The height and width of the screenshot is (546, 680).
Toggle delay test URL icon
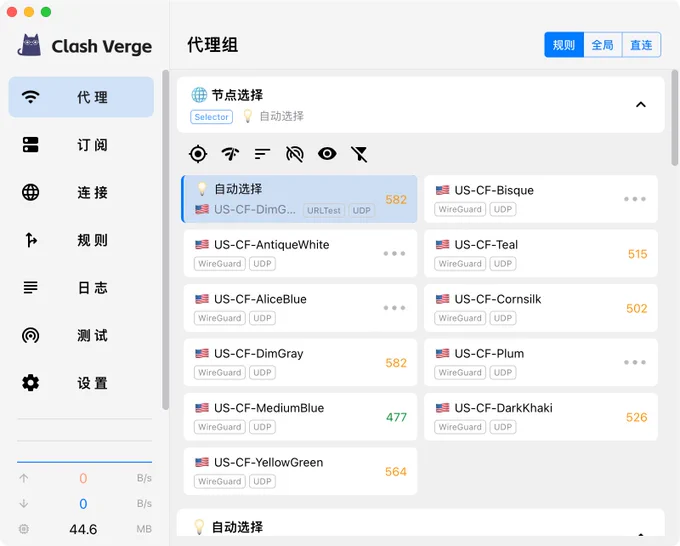click(294, 154)
